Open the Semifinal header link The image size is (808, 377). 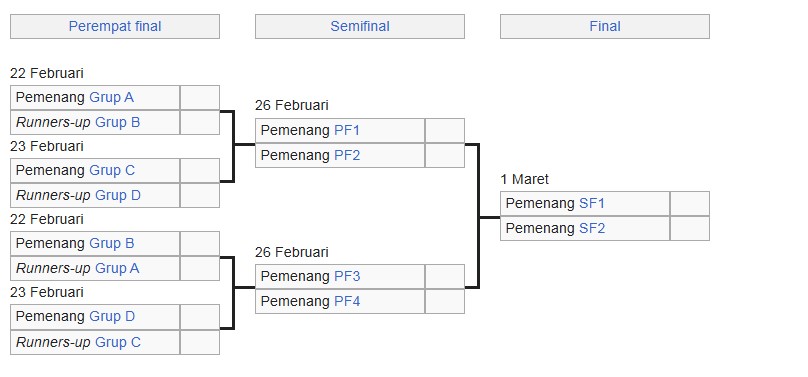click(x=360, y=26)
